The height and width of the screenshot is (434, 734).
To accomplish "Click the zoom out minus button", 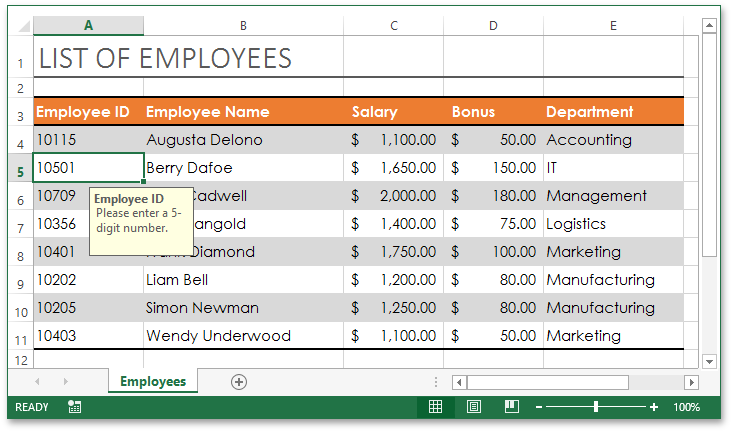I will pos(539,407).
